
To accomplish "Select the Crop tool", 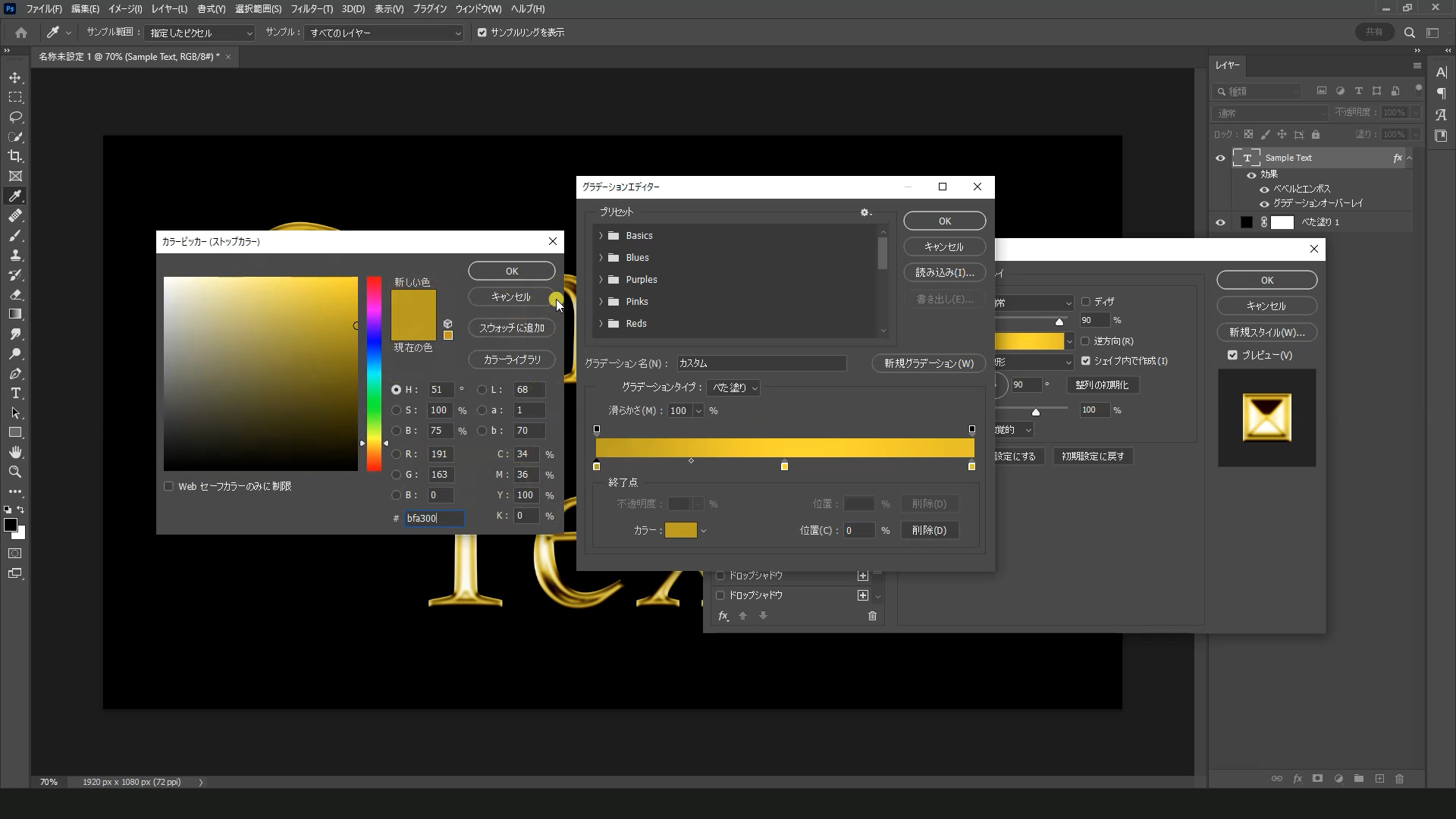I will [x=15, y=156].
